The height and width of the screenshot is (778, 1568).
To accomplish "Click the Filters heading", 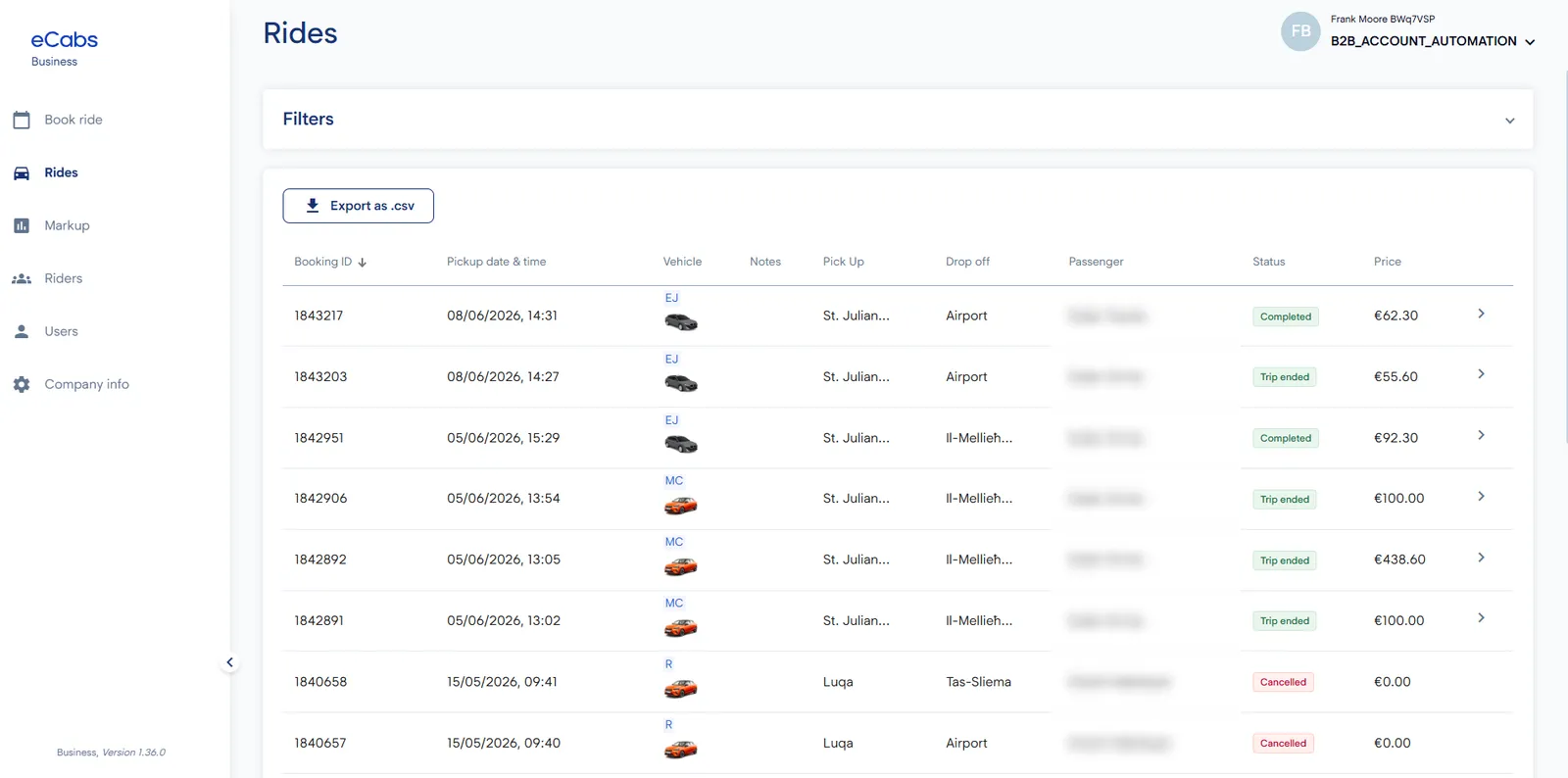I will [x=308, y=119].
